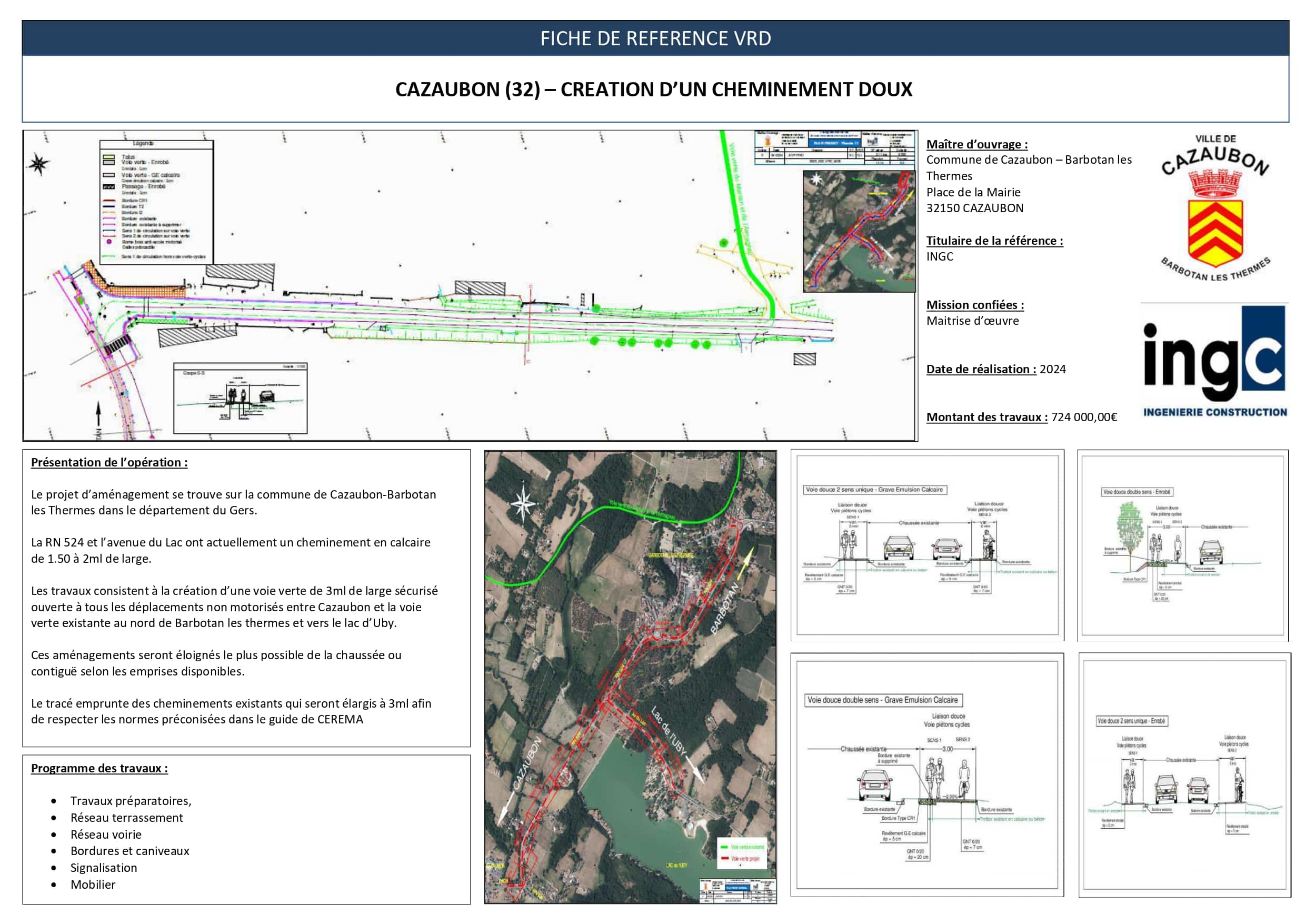
Task: Click the 'INGENIERIE CONSTRUCTION' tagline under the ingc logo
Action: click(1215, 412)
